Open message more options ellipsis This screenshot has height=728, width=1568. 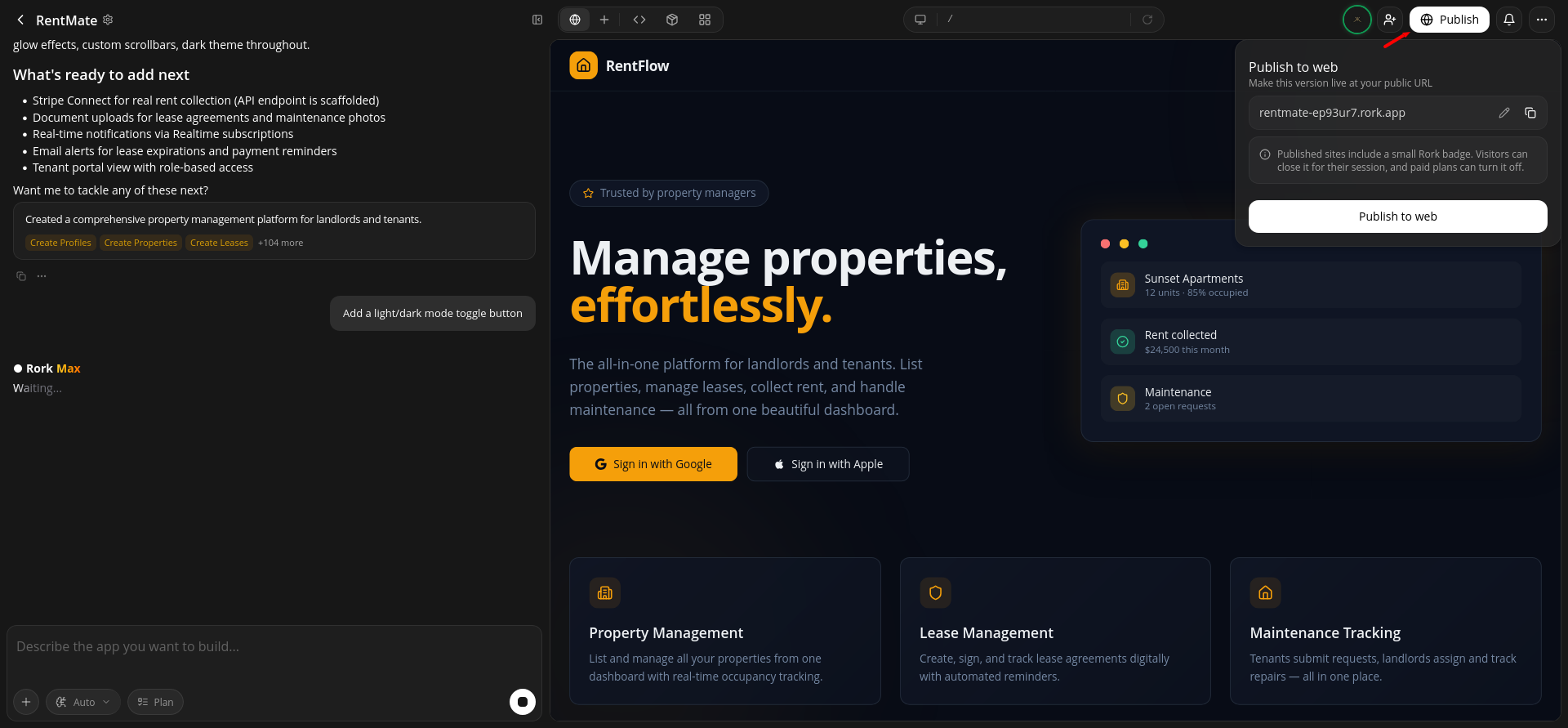click(x=42, y=276)
